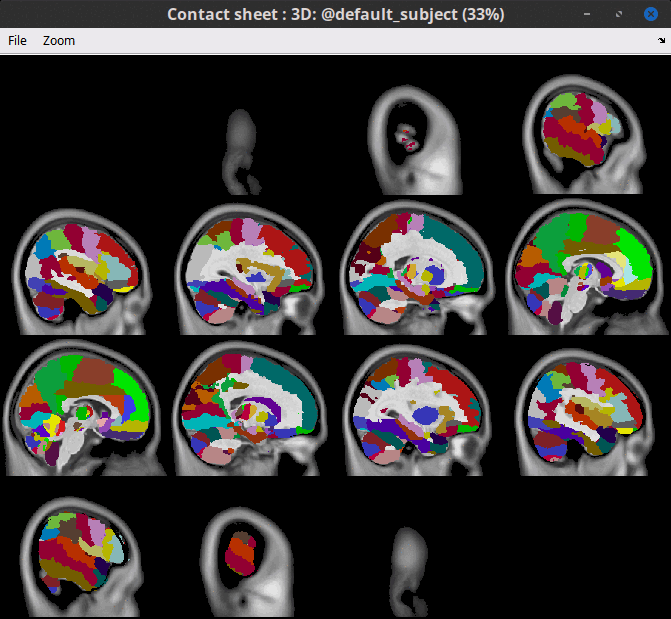Maximize the Contact sheet window
This screenshot has height=619, width=671.
(620, 14)
